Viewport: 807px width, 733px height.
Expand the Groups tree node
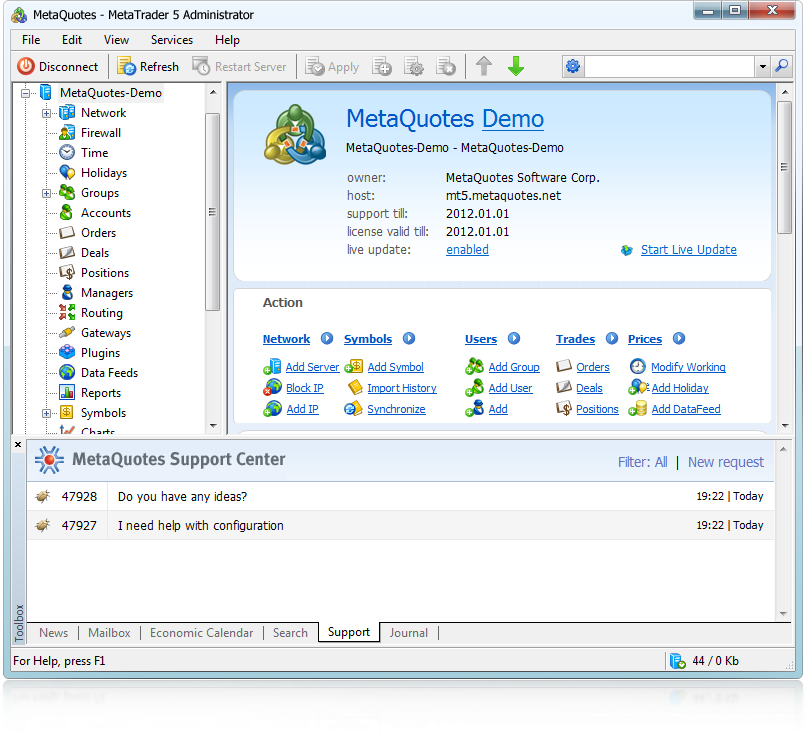pyautogui.click(x=46, y=194)
